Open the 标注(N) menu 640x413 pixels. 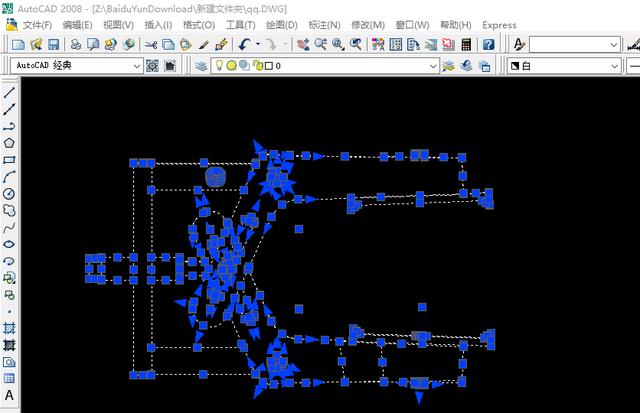coord(323,24)
